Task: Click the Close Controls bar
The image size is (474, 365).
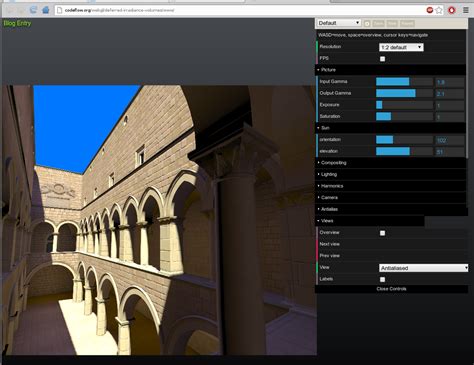Action: (x=392, y=289)
